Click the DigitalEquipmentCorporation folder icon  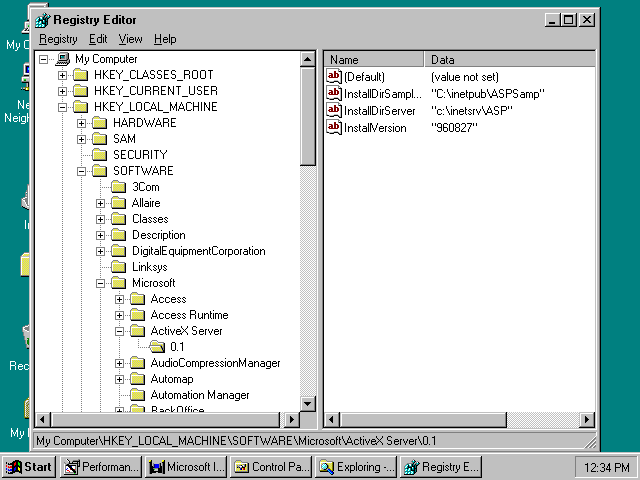click(x=119, y=251)
